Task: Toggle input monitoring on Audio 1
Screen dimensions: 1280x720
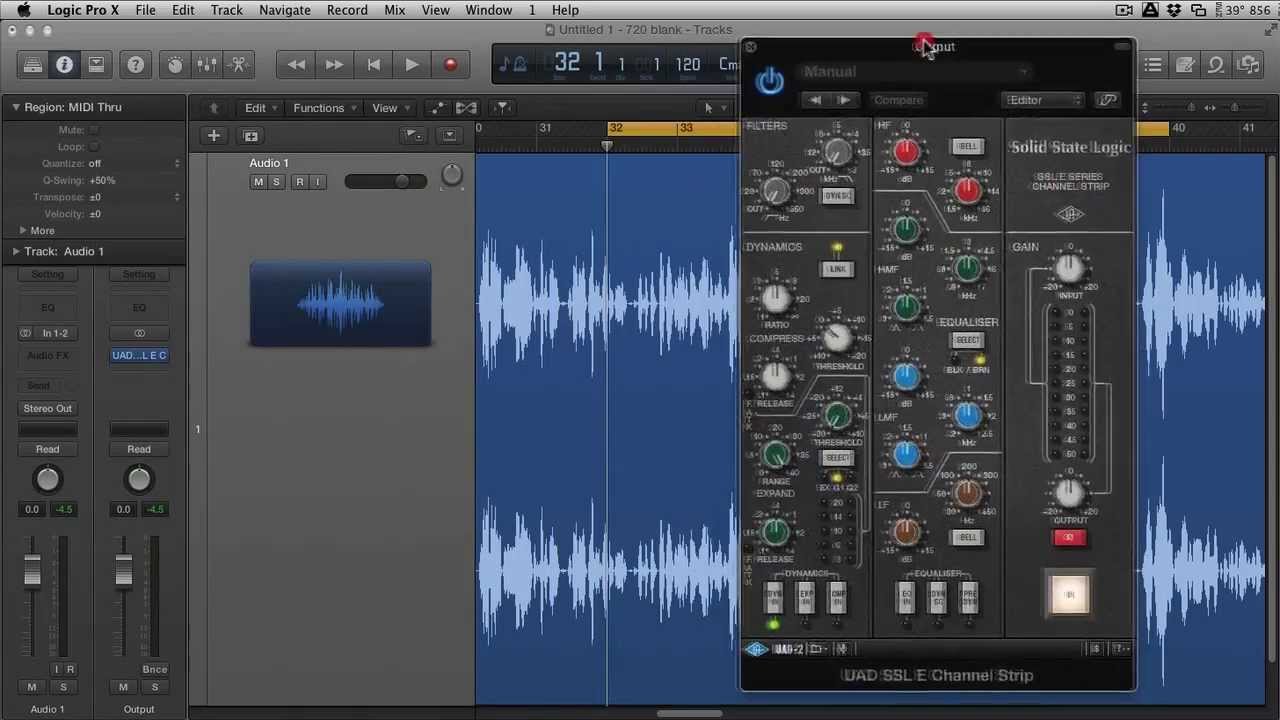Action: (x=318, y=182)
